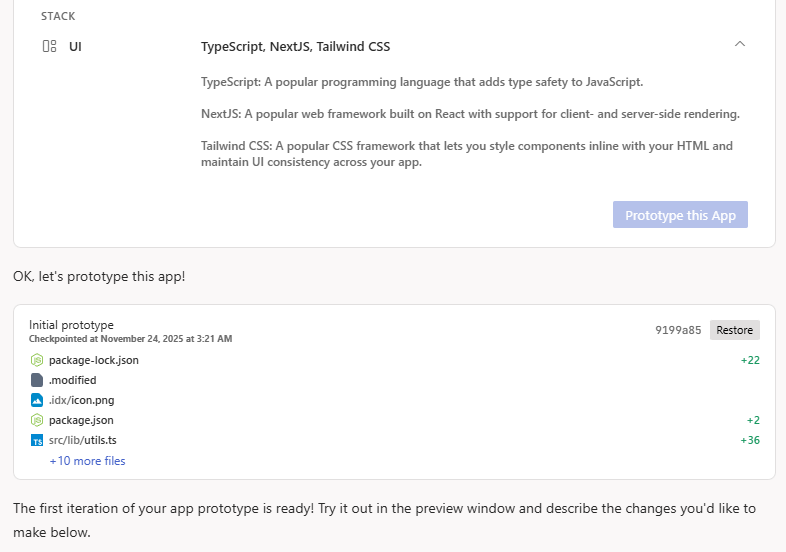This screenshot has height=552, width=786.
Task: Click the "Initial prototype" checkpoint title
Action: 71,325
